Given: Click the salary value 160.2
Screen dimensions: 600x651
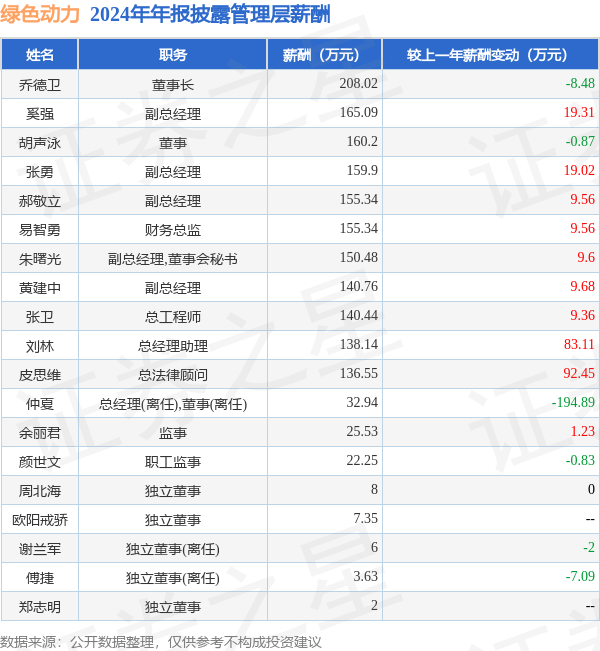Looking at the screenshot, I should [362, 142].
